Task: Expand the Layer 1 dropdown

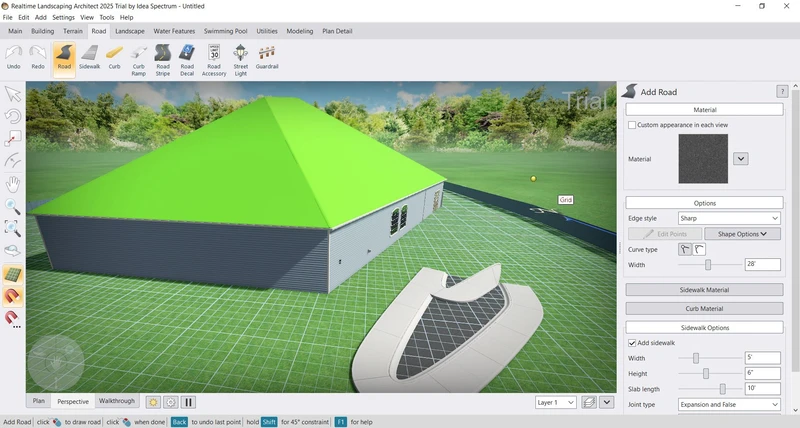Action: pos(556,402)
